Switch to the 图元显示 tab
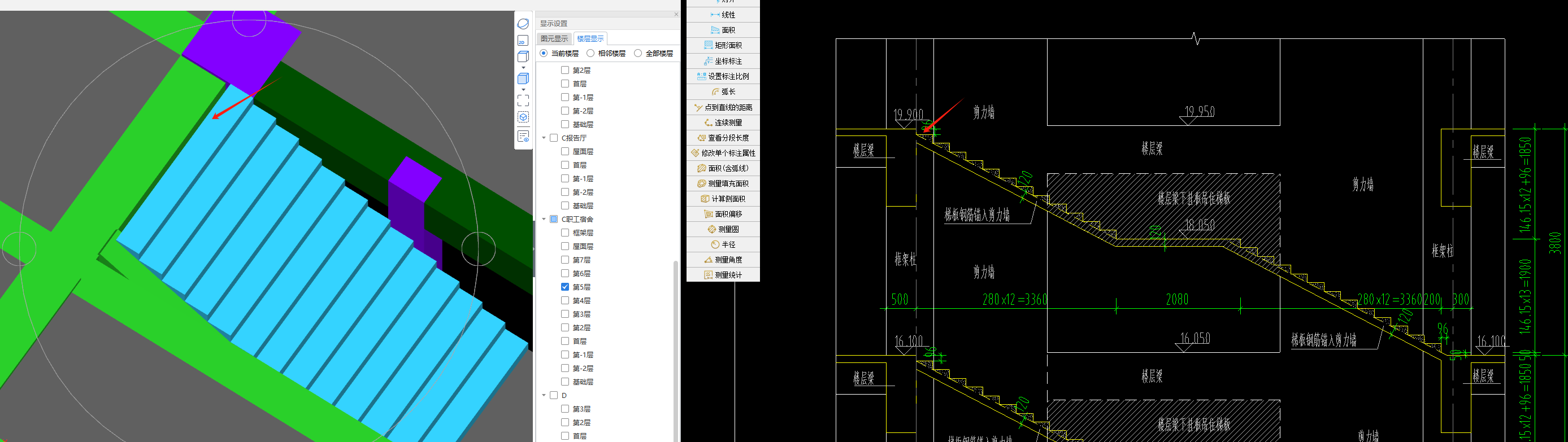Image resolution: width=1568 pixels, height=442 pixels. pyautogui.click(x=554, y=38)
